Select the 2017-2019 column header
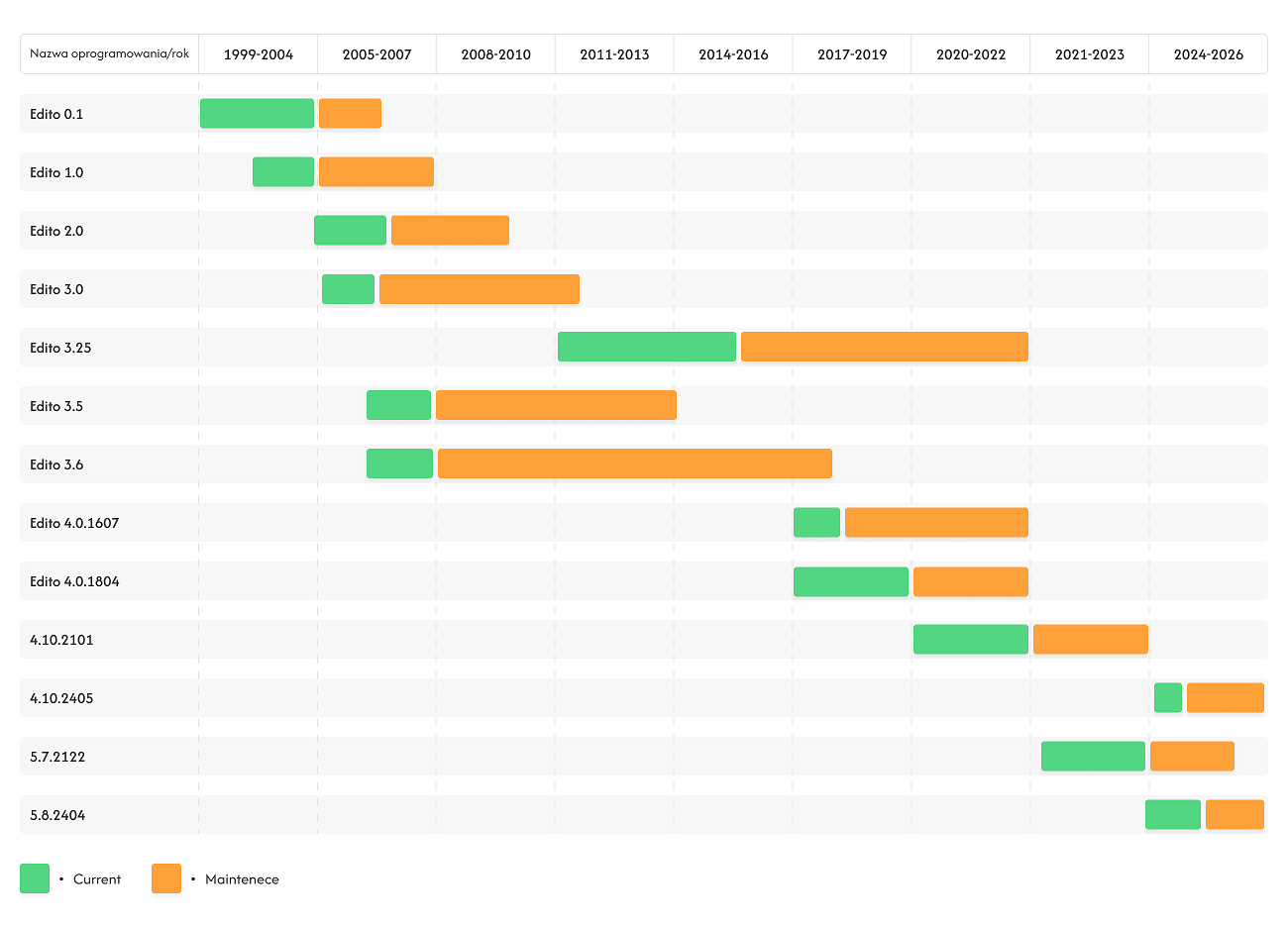Screen dimensions: 1288x927 pos(852,54)
